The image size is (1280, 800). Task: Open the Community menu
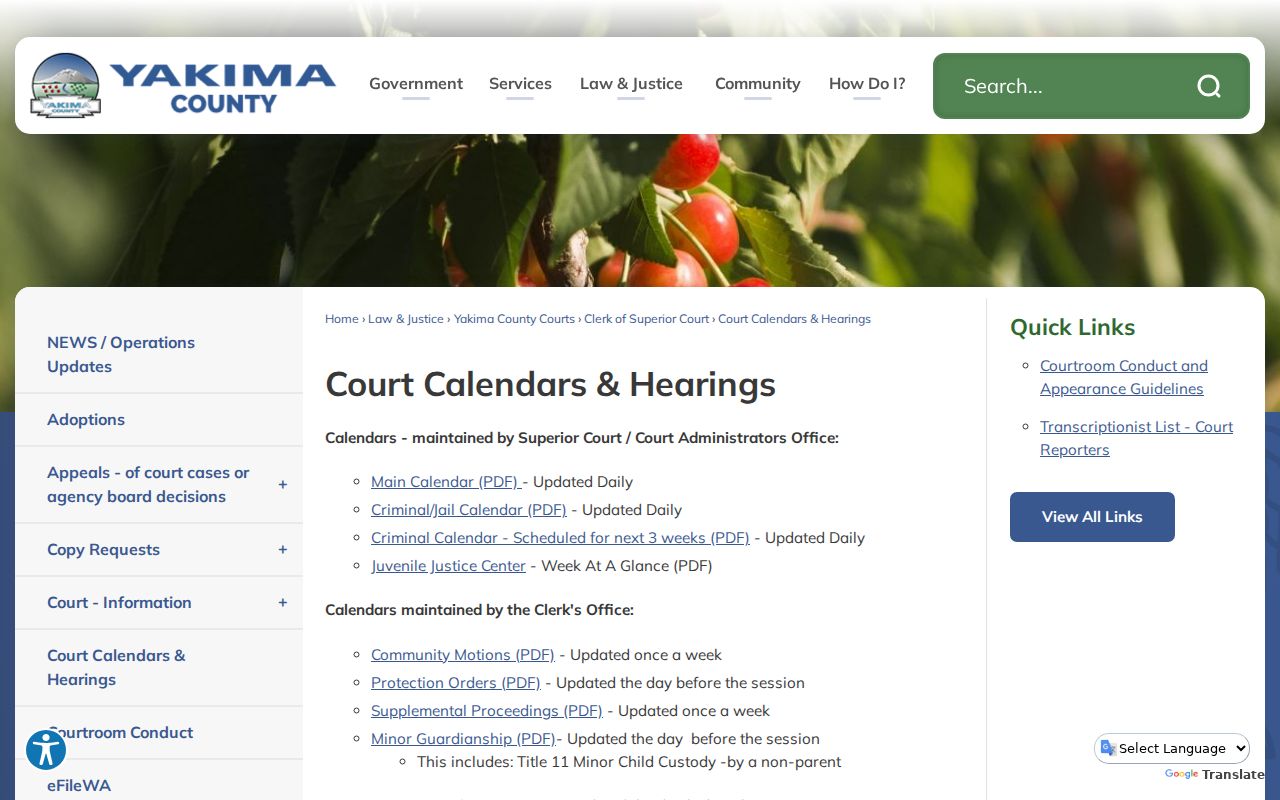tap(758, 84)
